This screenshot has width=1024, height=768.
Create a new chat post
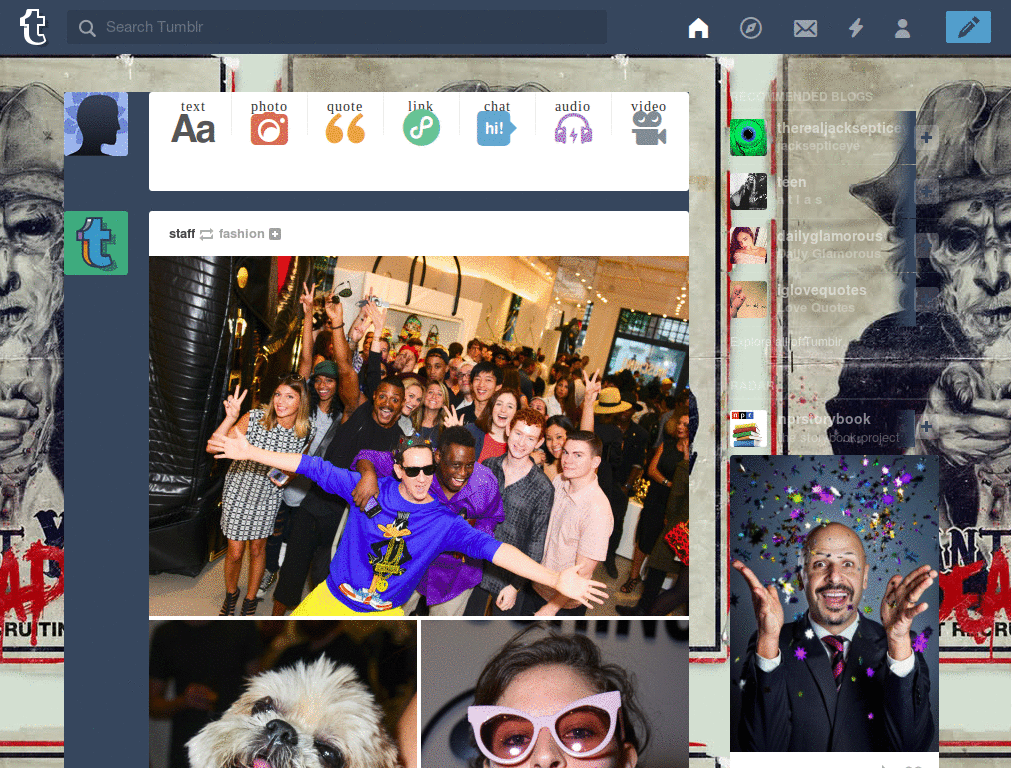pyautogui.click(x=496, y=122)
